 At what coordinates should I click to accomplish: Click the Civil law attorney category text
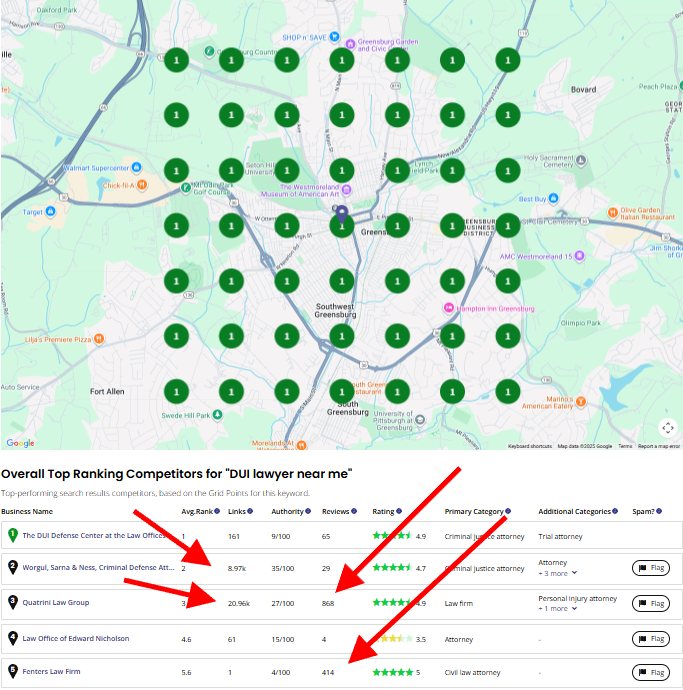click(x=472, y=672)
